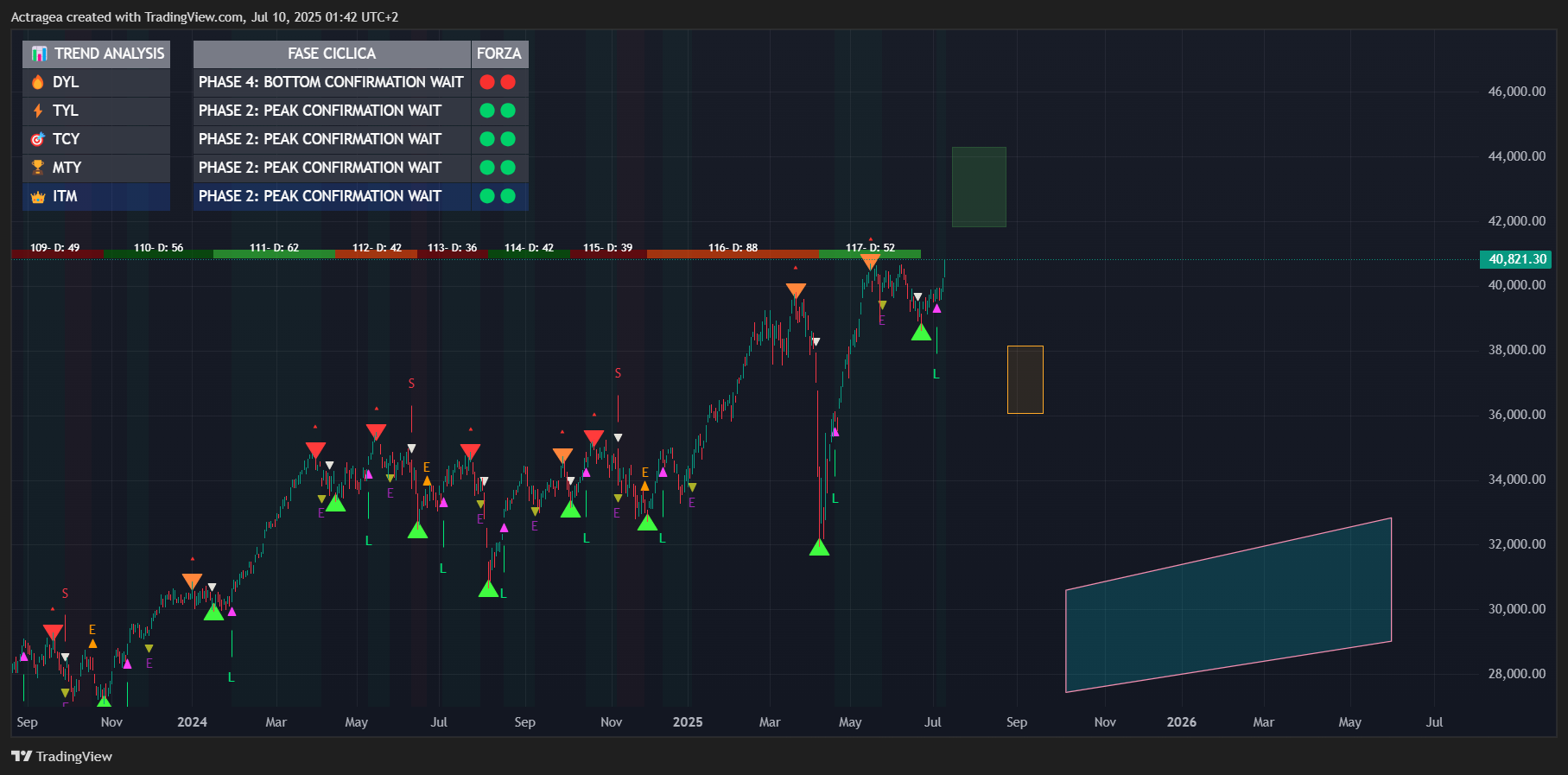Open the TradingView logo at bottom left
Screen dimensions: 1568x775
(x=61, y=756)
